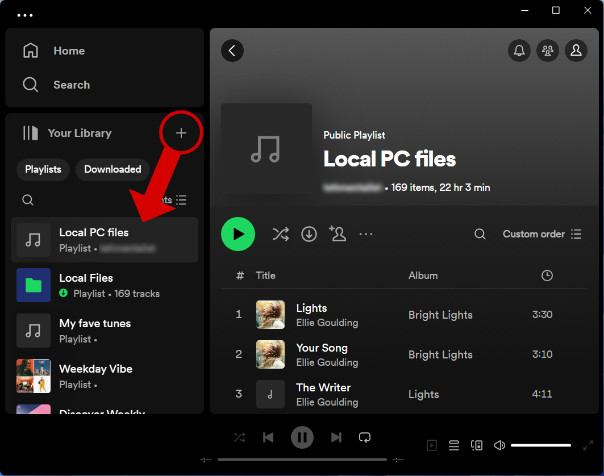604x476 pixels.
Task: Open Bright Lights album for track 2
Action: [x=440, y=355]
